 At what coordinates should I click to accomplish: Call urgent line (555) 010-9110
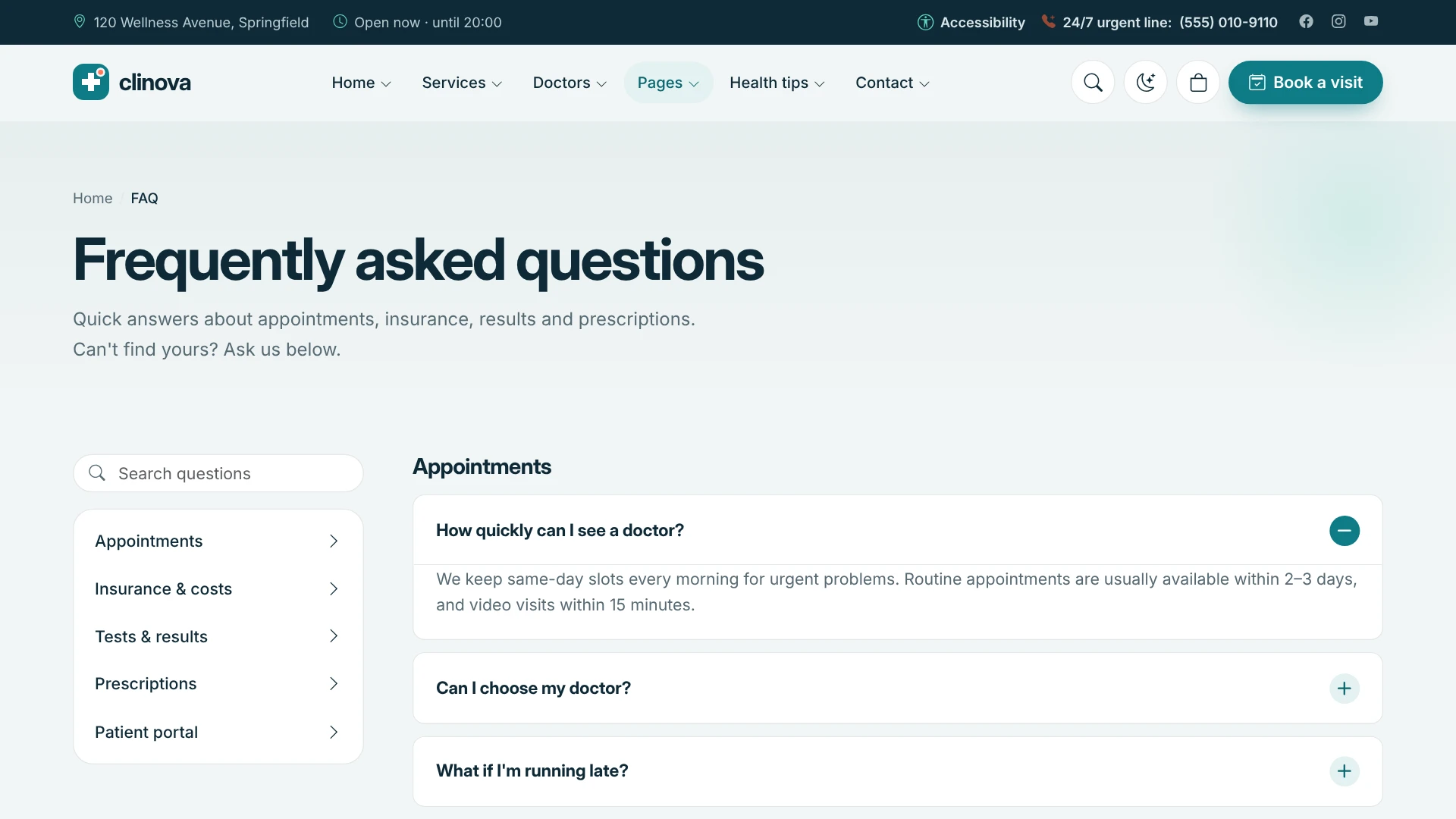pyautogui.click(x=1228, y=22)
